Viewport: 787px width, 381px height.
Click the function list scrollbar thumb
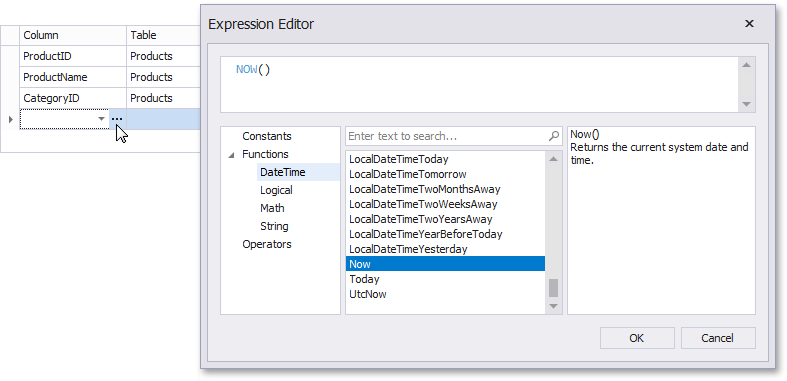click(x=553, y=288)
